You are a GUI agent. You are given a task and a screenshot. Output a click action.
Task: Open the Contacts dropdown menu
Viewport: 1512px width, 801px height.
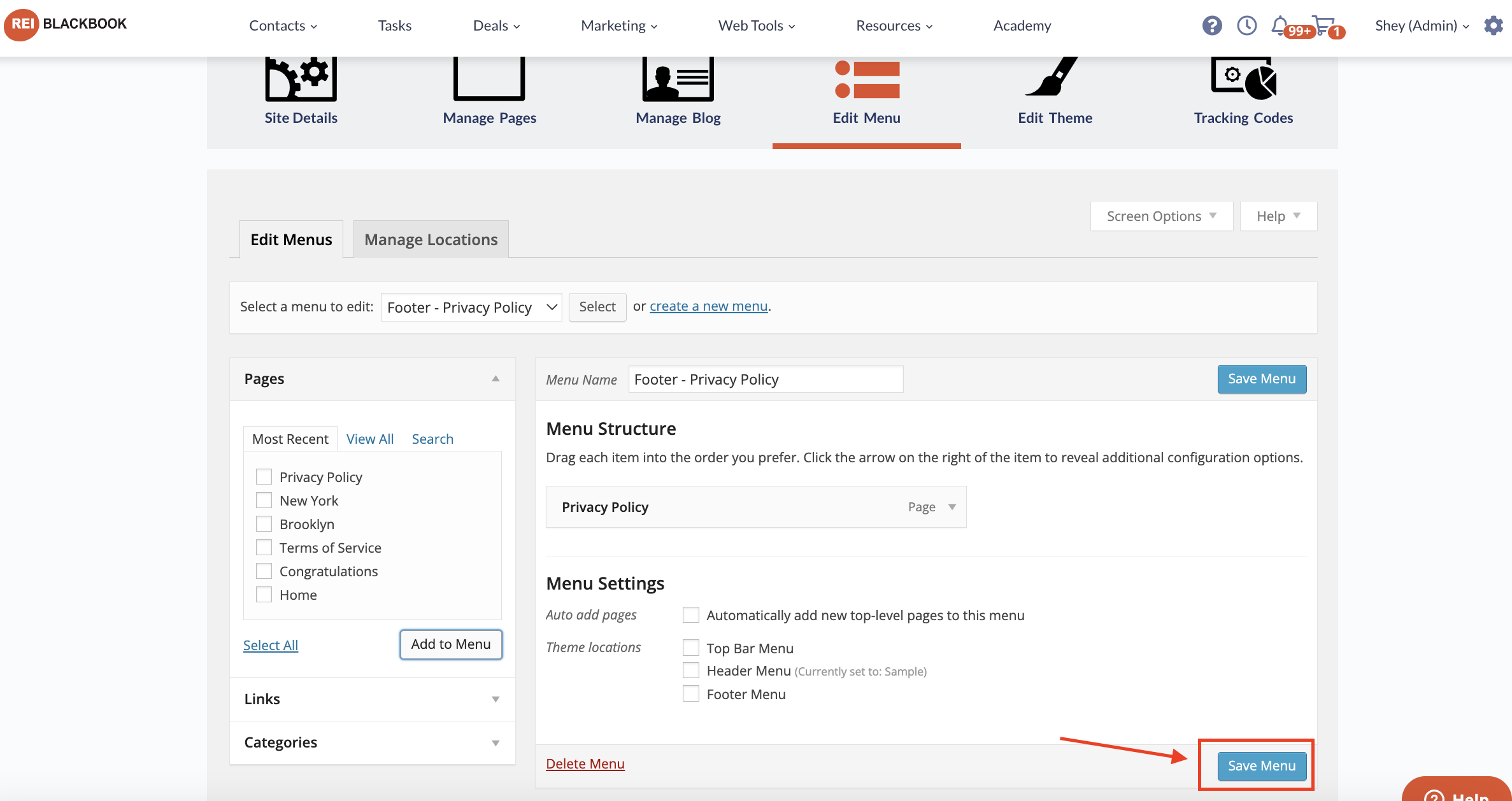click(x=283, y=25)
